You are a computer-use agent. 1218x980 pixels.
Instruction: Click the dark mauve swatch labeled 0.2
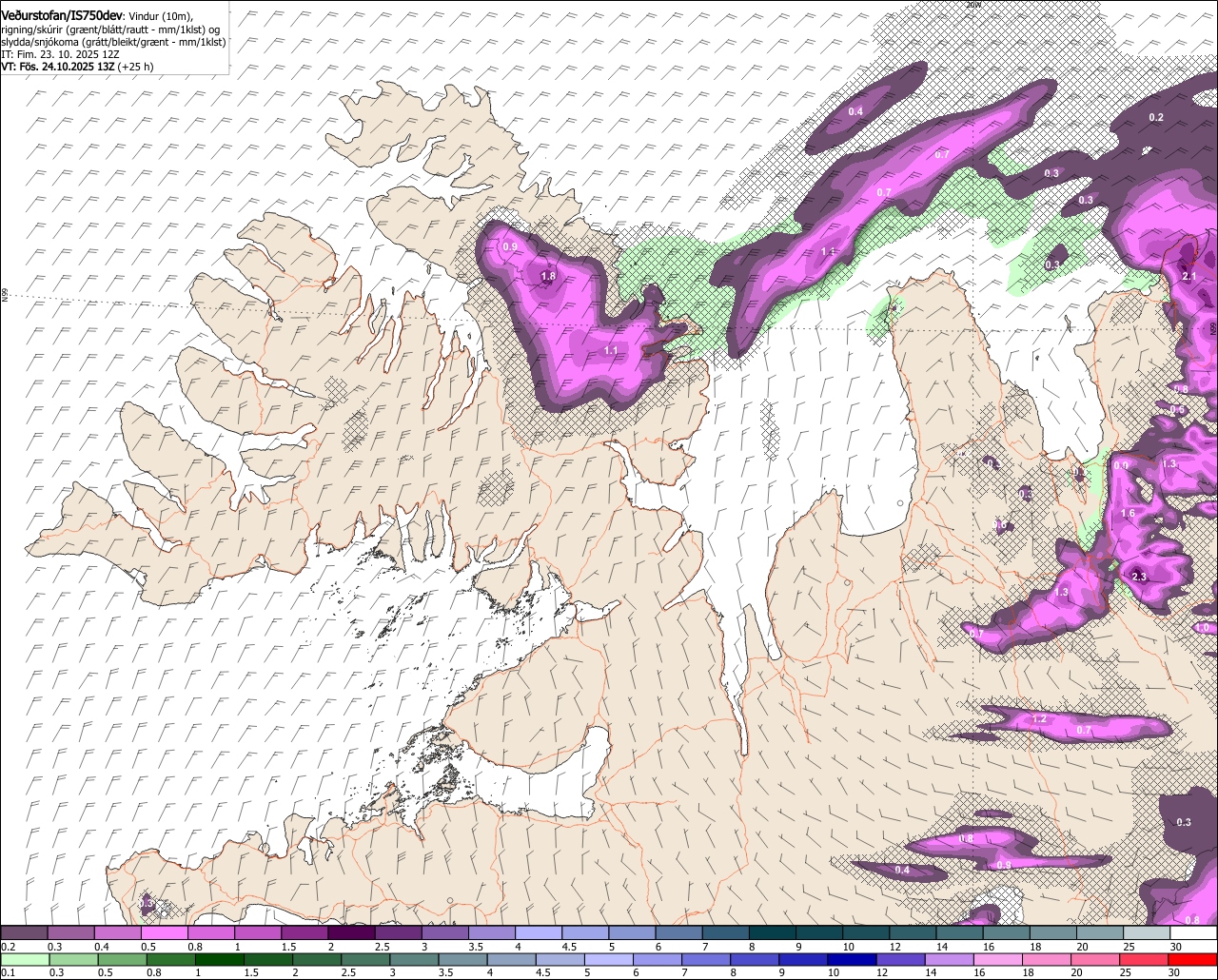pyautogui.click(x=23, y=933)
